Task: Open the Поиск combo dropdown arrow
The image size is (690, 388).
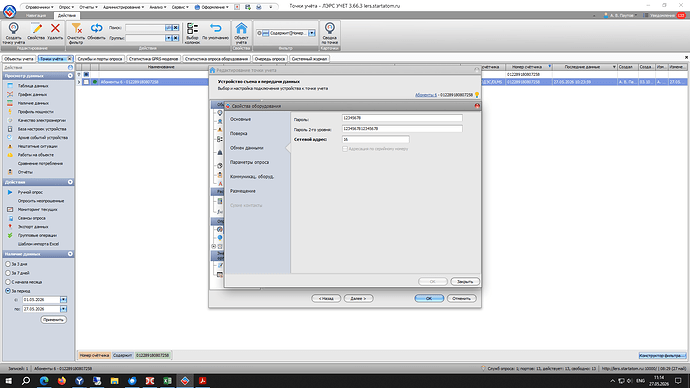Action: (x=168, y=28)
